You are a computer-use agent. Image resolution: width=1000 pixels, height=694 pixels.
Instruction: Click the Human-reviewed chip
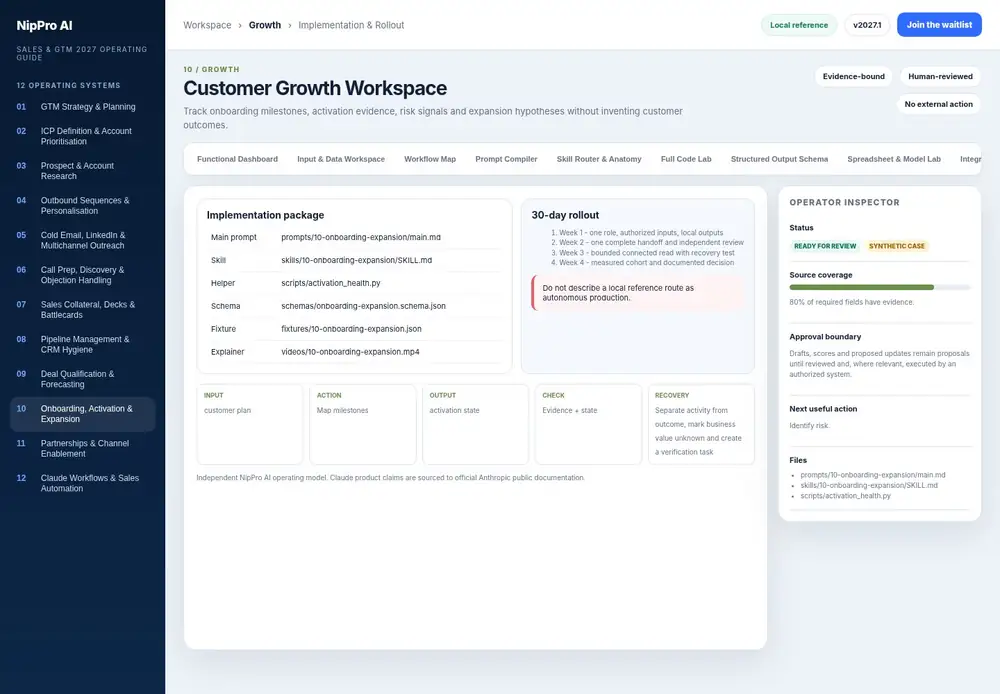[940, 77]
